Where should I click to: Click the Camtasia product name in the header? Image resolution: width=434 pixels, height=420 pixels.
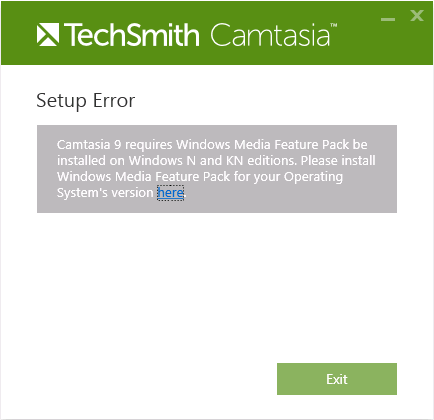tap(270, 35)
